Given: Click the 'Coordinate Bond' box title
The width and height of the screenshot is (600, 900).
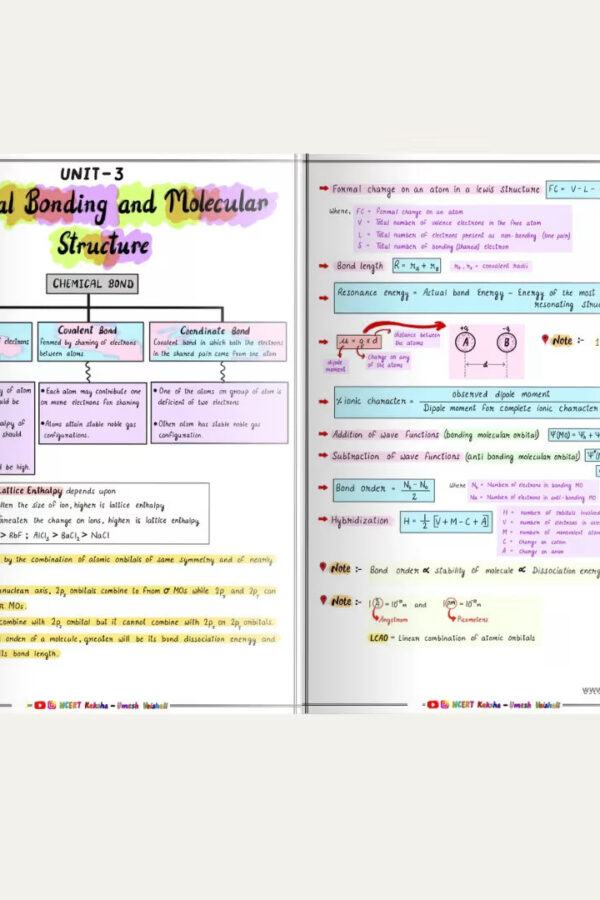Looking at the screenshot, I should click(214, 331).
